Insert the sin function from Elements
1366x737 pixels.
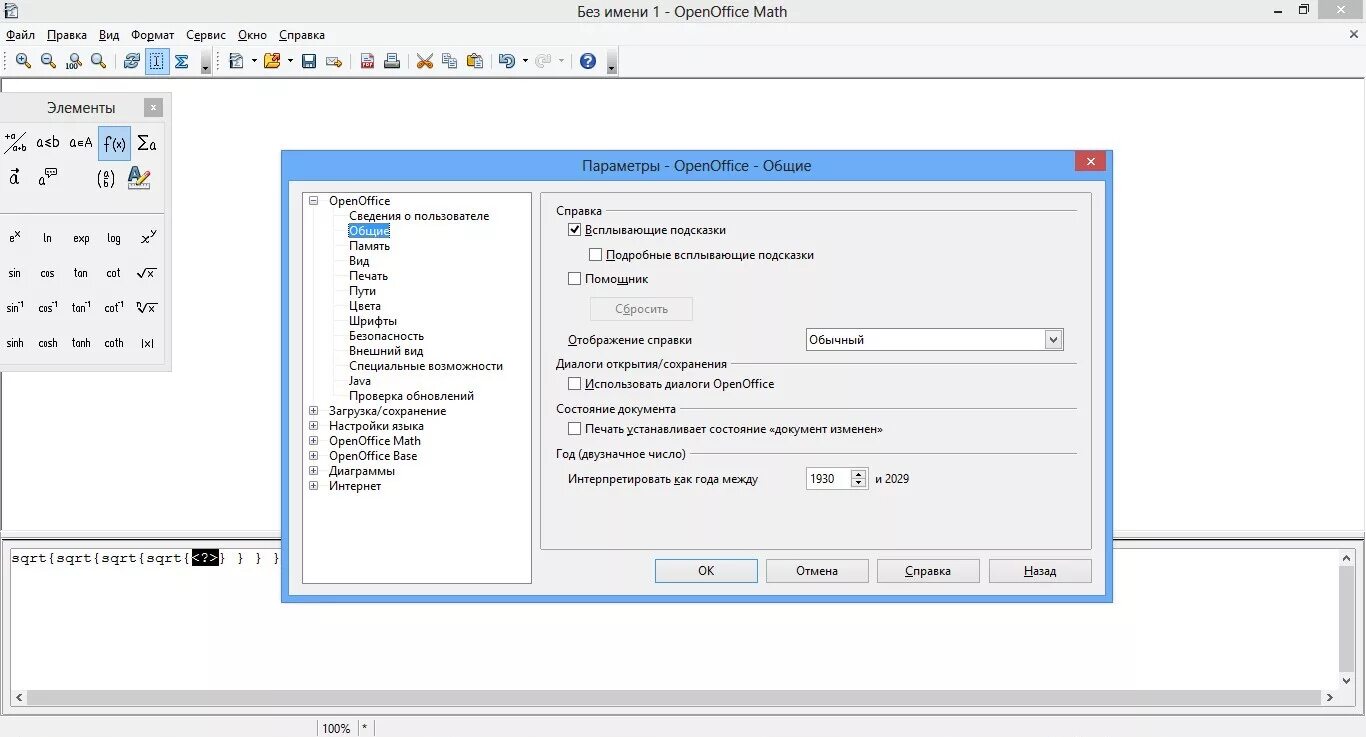pyautogui.click(x=15, y=273)
